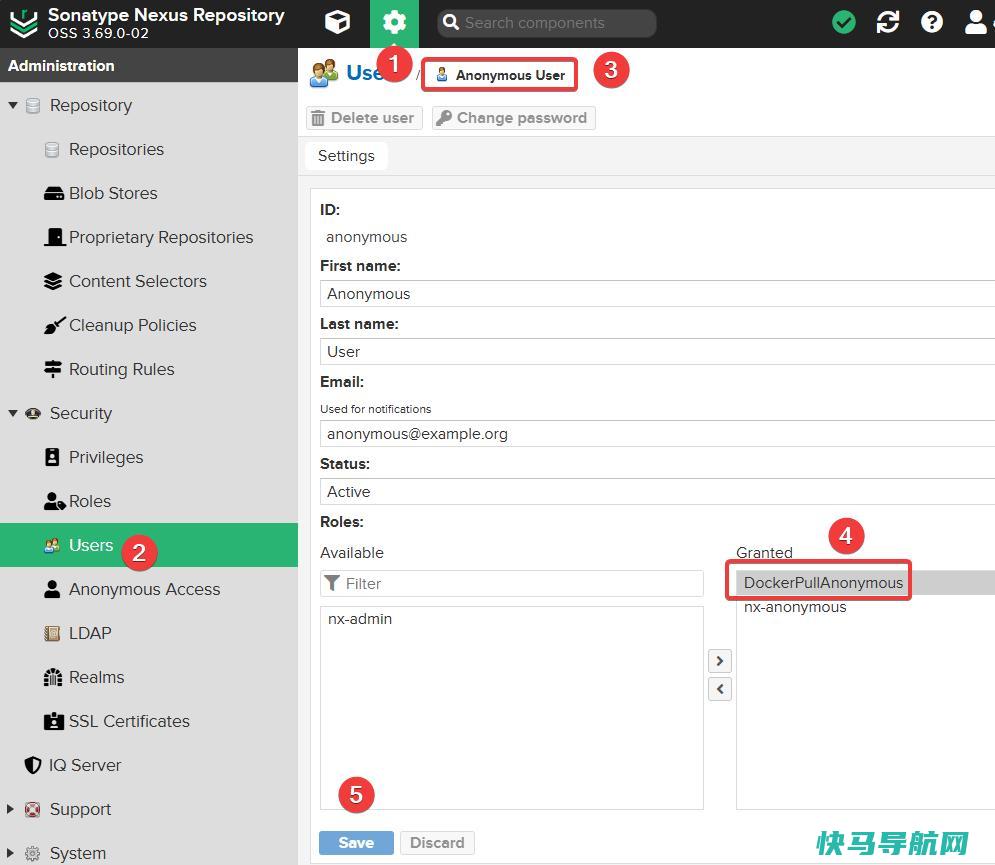
Task: Click the LDAP book icon
Action: [52, 633]
